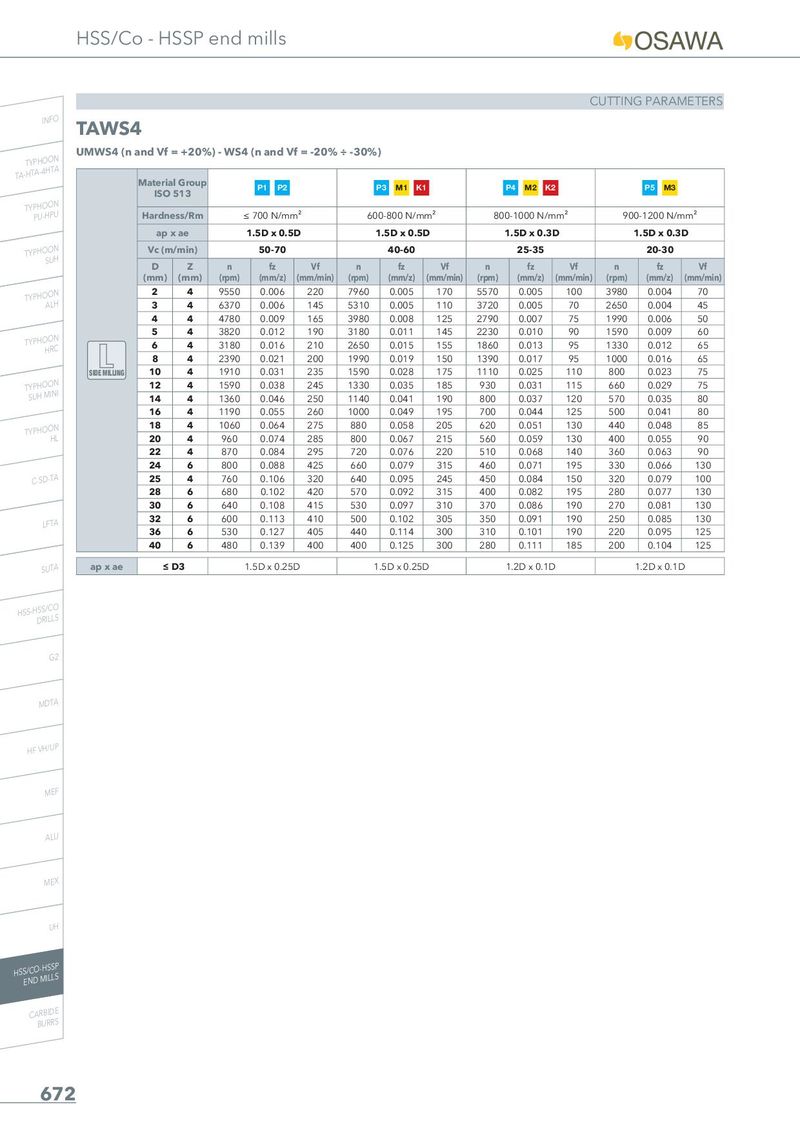Select the blue P2 material badge
Image resolution: width=800 pixels, height=1132 pixels.
282,188
